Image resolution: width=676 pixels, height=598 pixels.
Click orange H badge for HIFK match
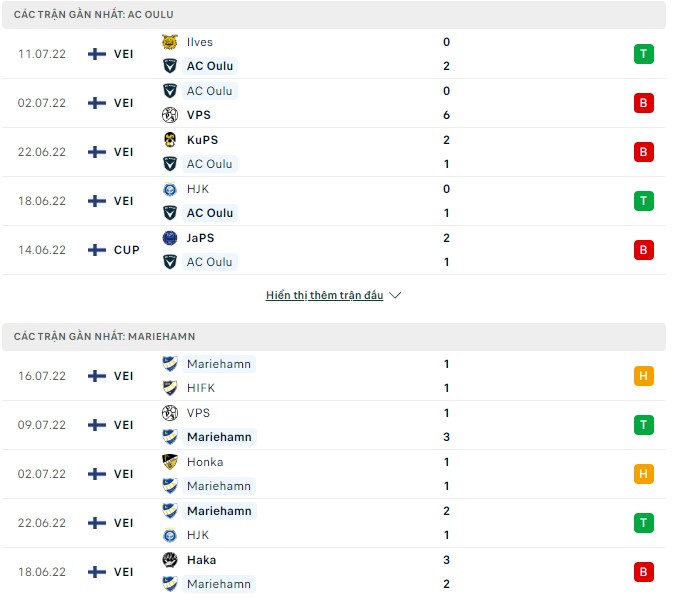pos(643,376)
